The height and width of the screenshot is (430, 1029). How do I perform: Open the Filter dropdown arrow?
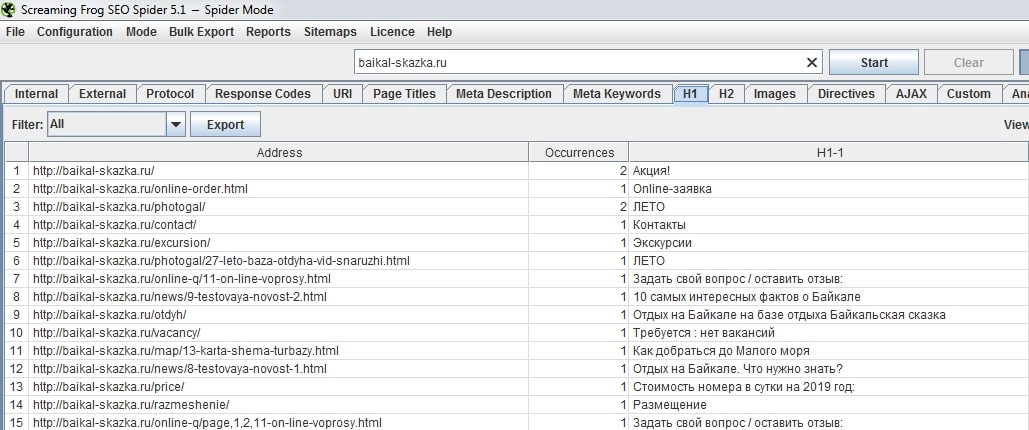point(176,124)
